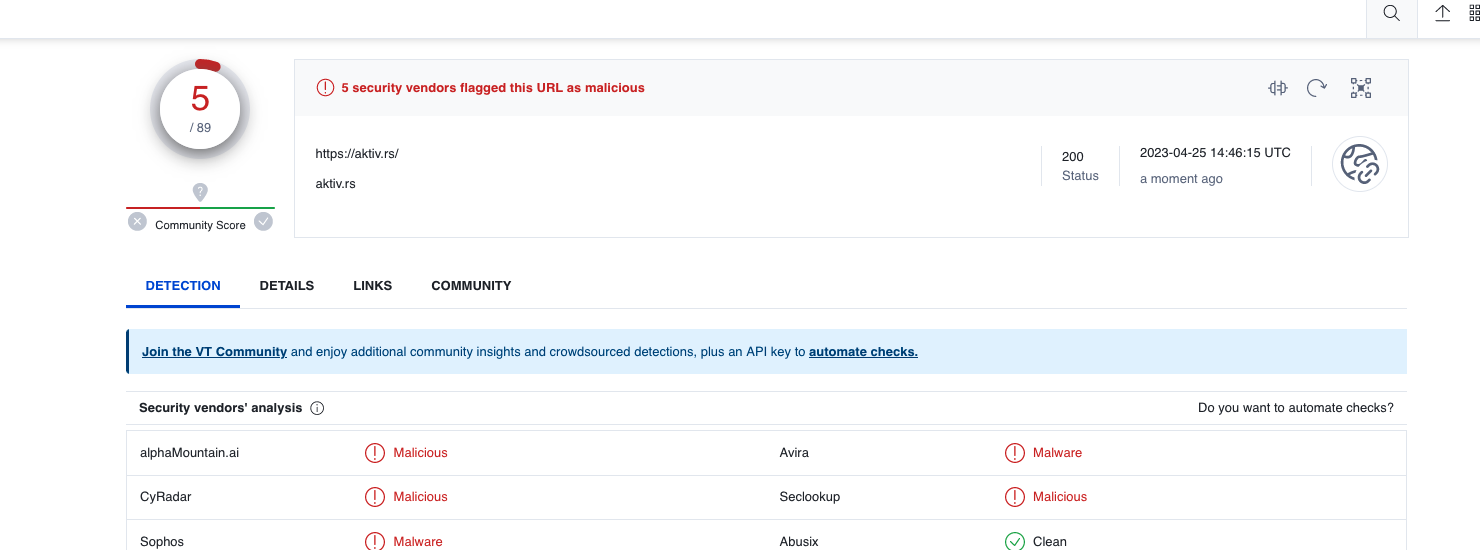Click the alphaMountain.ai vendor name

(x=190, y=453)
